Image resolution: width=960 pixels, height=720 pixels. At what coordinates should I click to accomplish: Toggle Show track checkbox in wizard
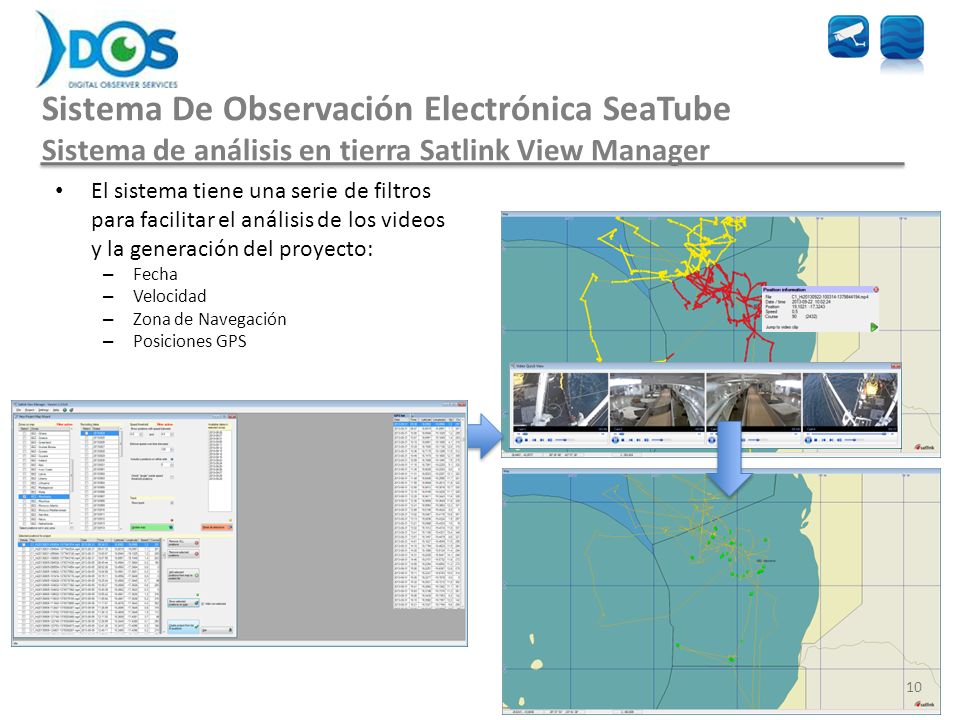(x=172, y=503)
